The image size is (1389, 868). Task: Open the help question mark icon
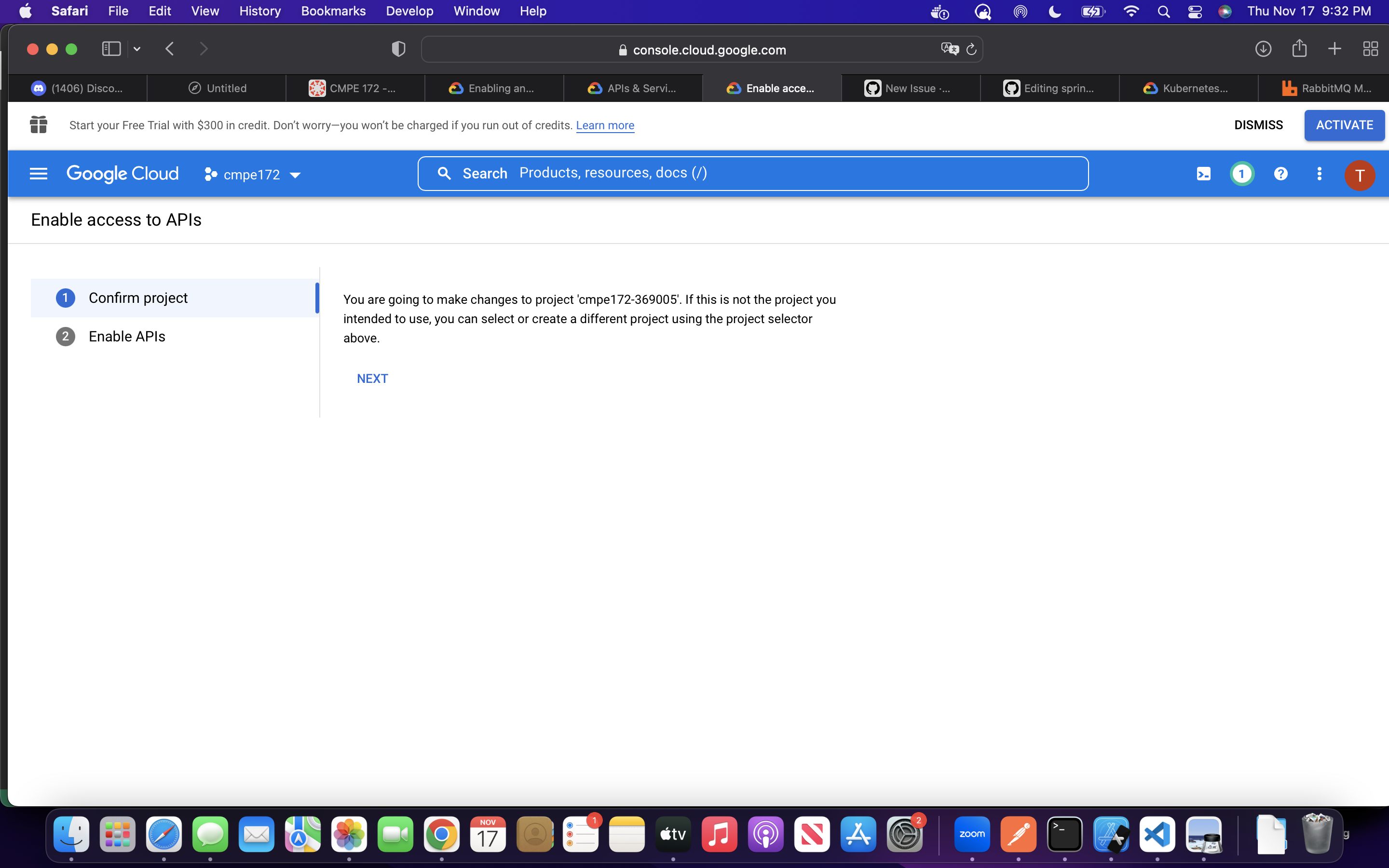coord(1280,174)
